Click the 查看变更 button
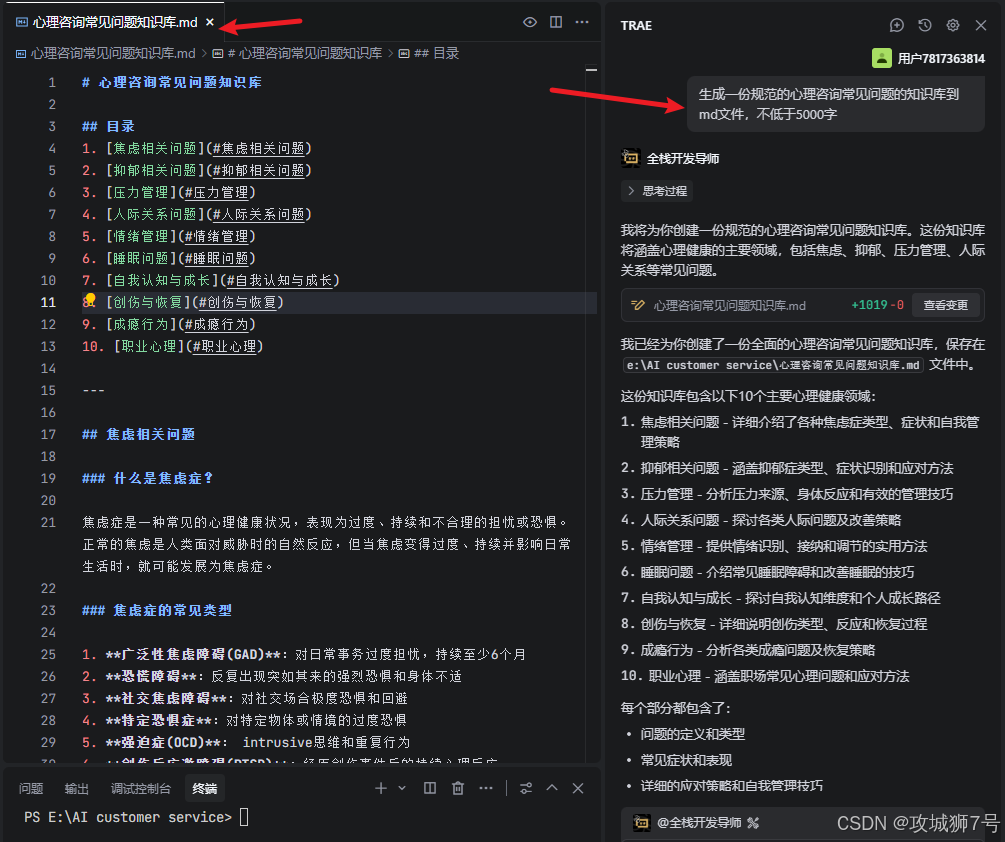1005x842 pixels. pos(945,305)
